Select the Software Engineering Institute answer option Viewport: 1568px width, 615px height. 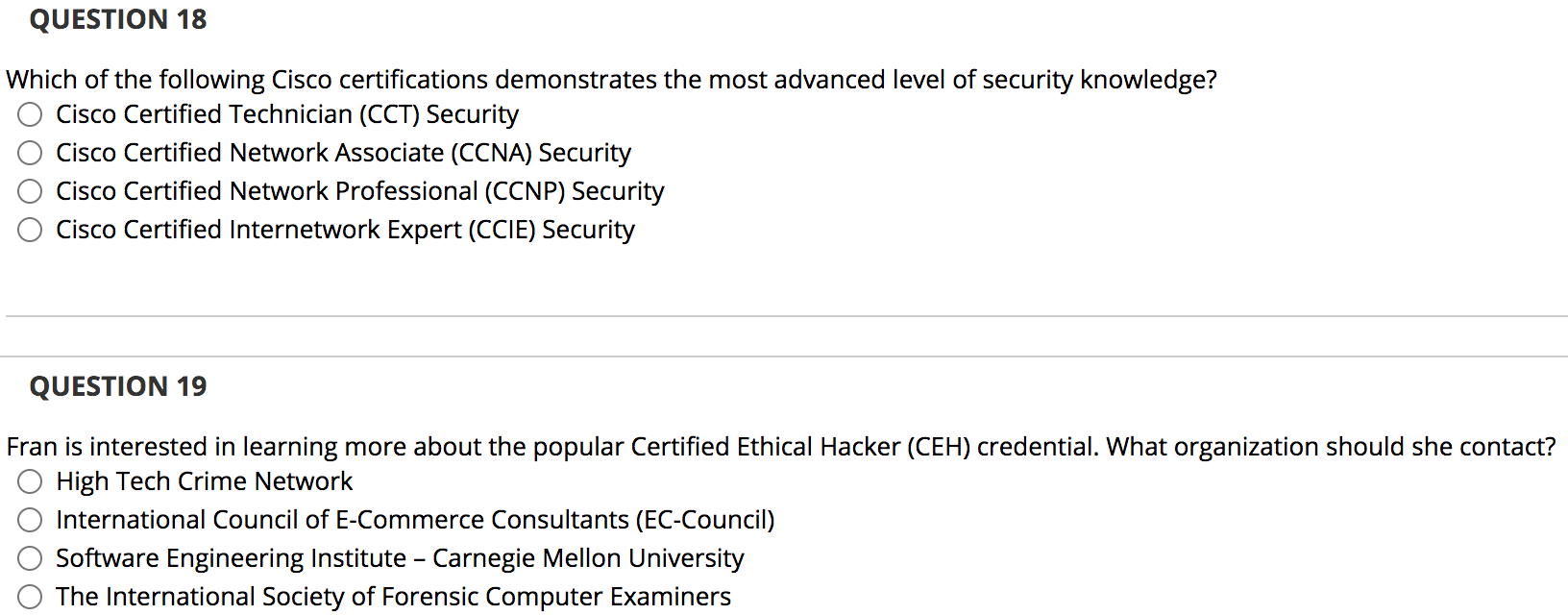[29, 558]
